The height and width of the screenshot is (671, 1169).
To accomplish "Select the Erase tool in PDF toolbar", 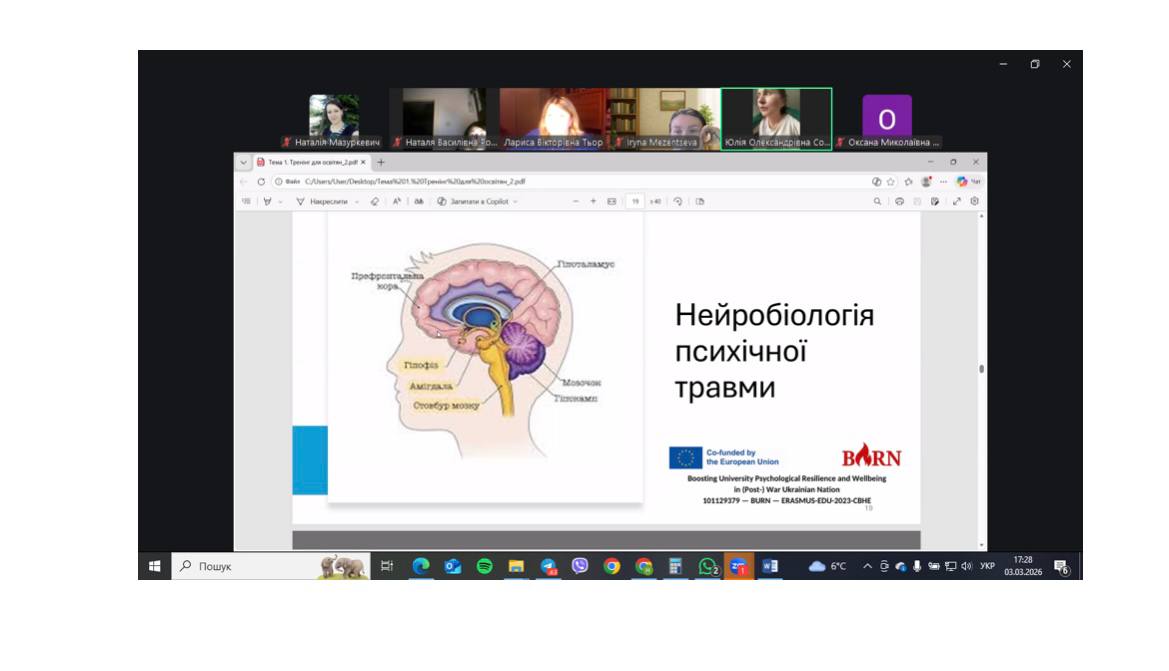I will (375, 201).
